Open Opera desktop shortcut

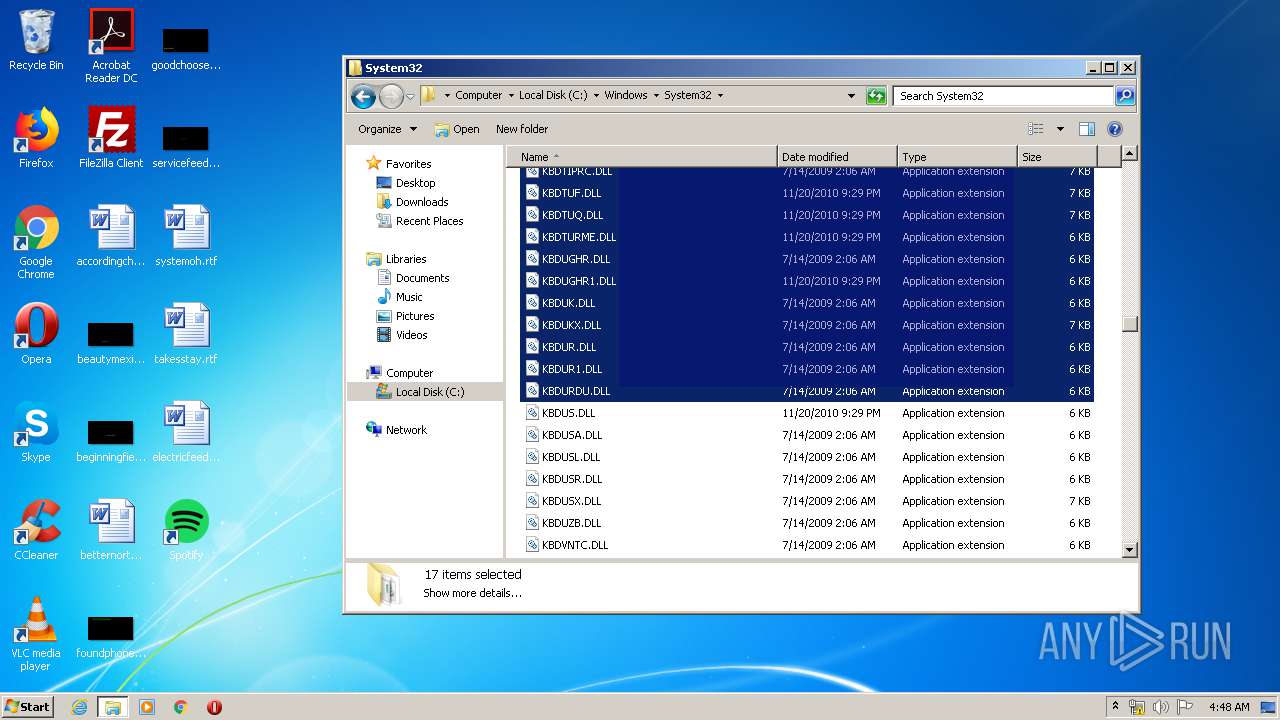36,334
